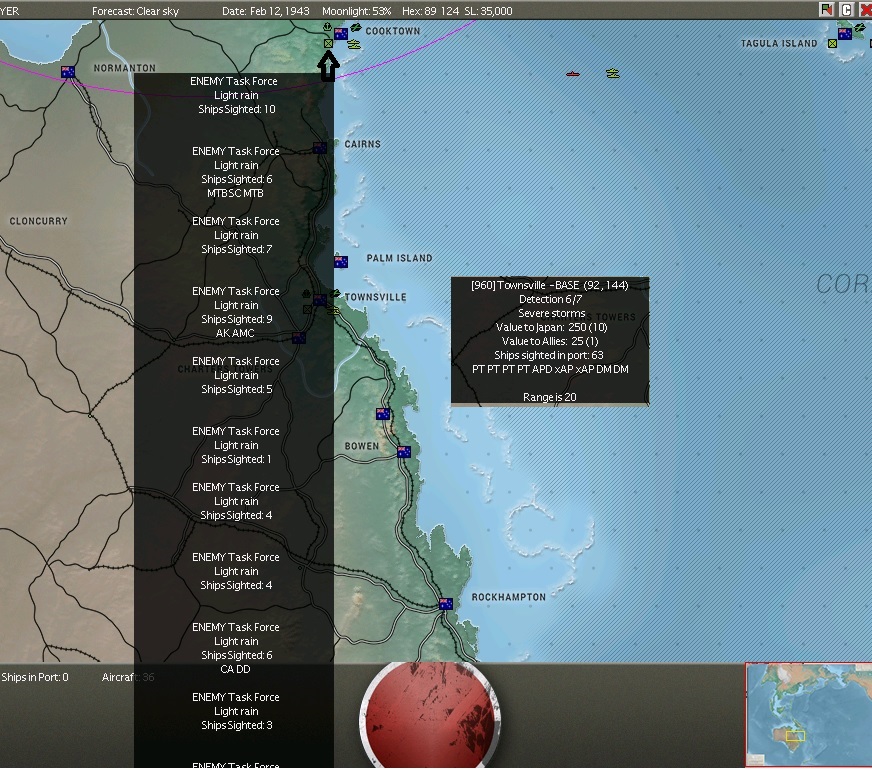Click the Date: Feb 12, 1943 text
The width and height of the screenshot is (872, 770).
[265, 11]
